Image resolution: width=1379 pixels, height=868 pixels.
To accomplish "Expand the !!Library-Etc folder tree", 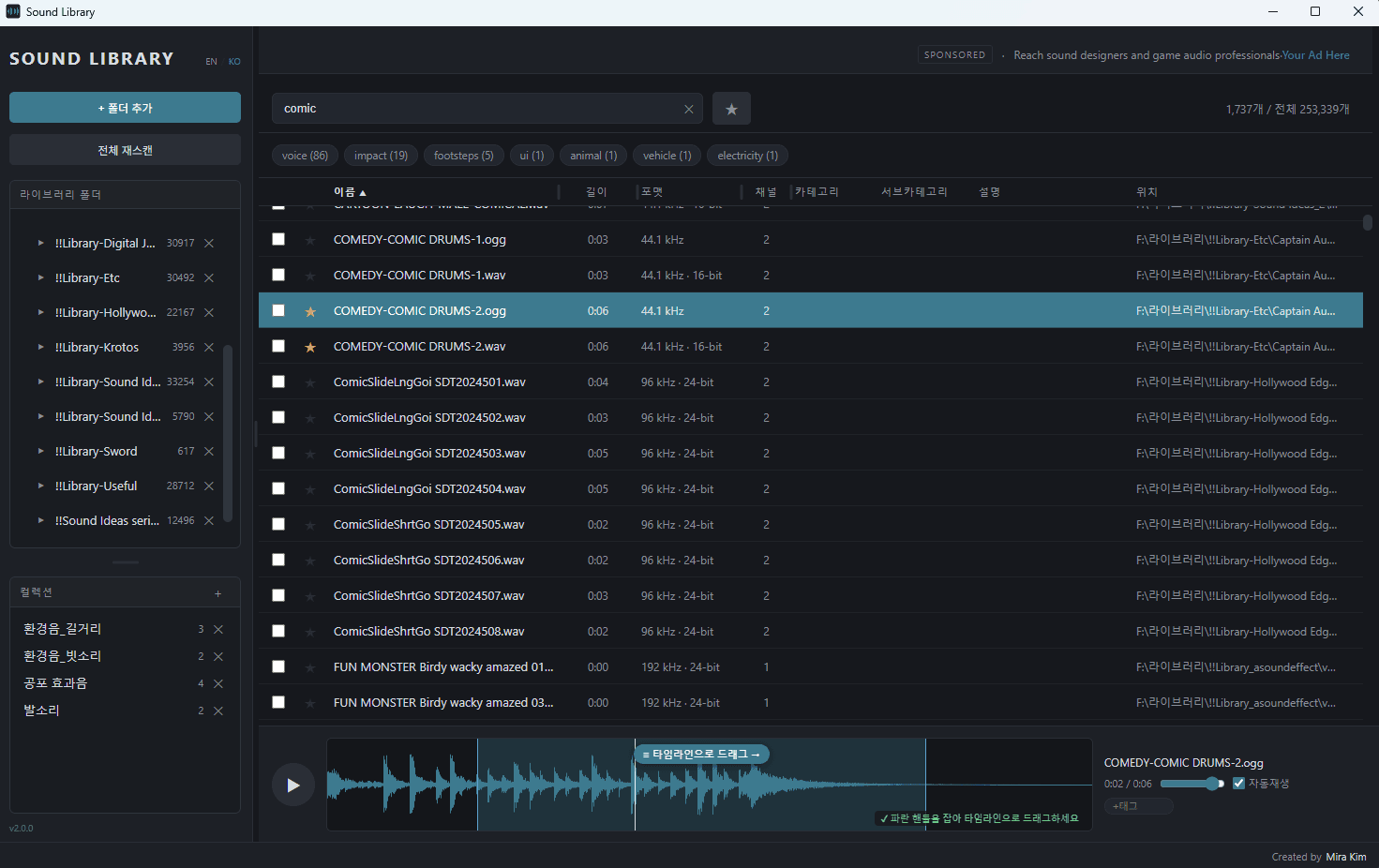I will coord(41,277).
